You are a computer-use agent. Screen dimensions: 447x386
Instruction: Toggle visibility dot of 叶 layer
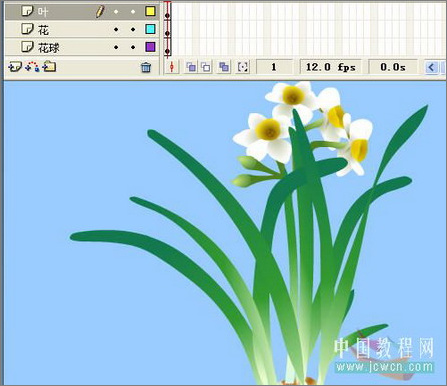click(x=116, y=12)
